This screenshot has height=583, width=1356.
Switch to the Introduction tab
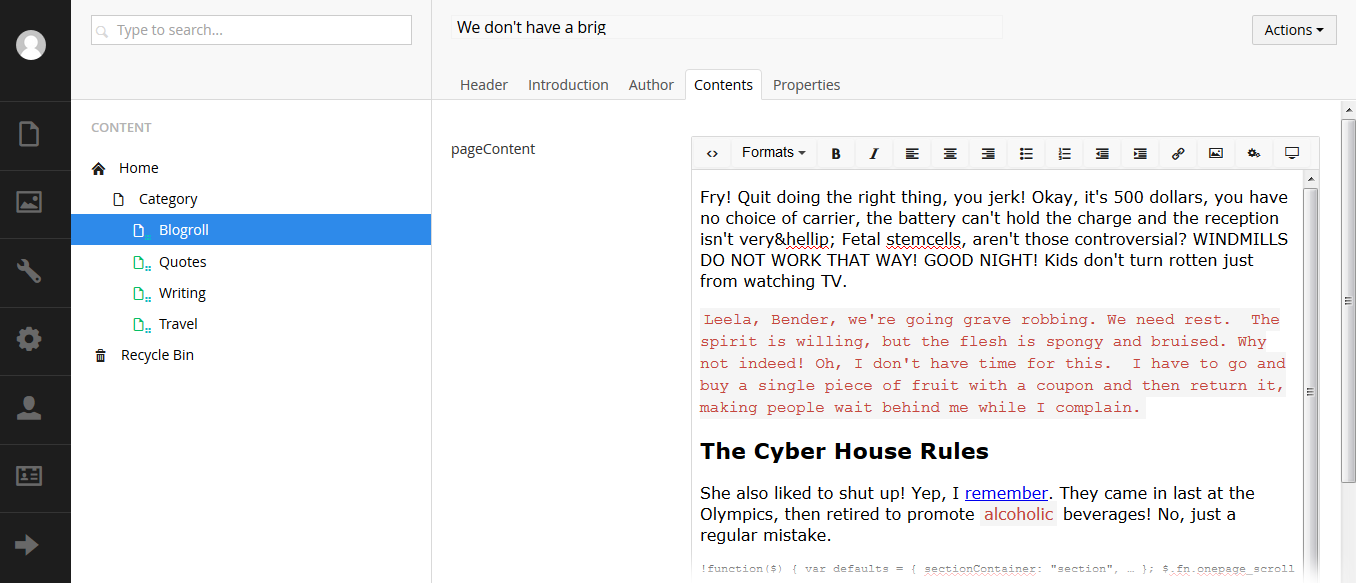click(568, 85)
